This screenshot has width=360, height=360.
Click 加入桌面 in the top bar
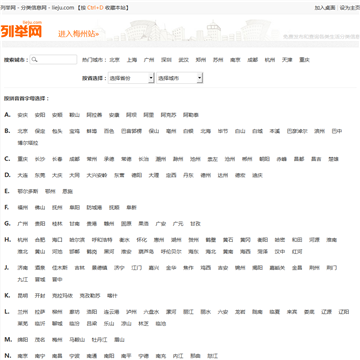point(325,8)
